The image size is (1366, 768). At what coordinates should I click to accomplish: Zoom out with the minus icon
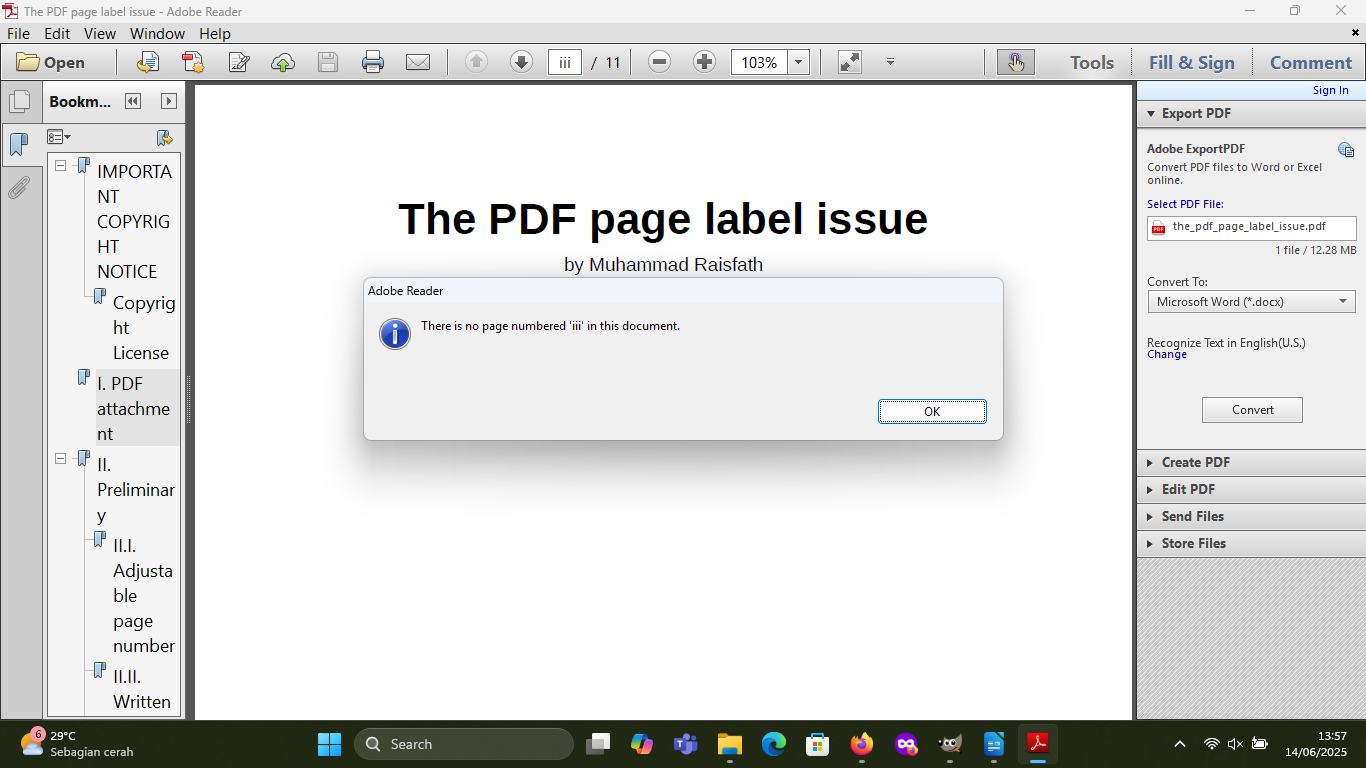click(659, 62)
